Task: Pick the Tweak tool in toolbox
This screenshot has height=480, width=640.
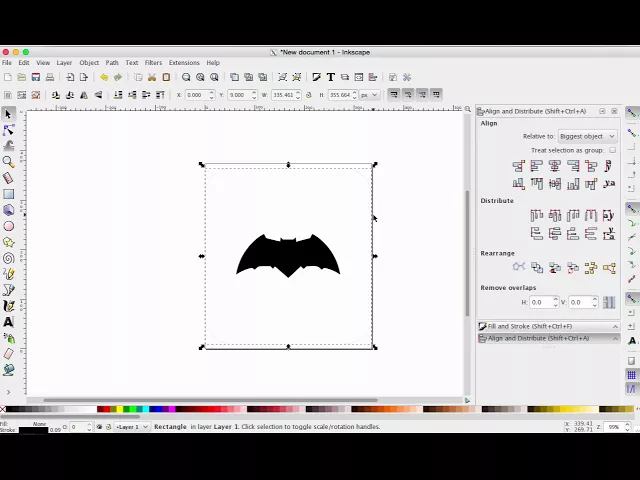Action: pos(8,146)
